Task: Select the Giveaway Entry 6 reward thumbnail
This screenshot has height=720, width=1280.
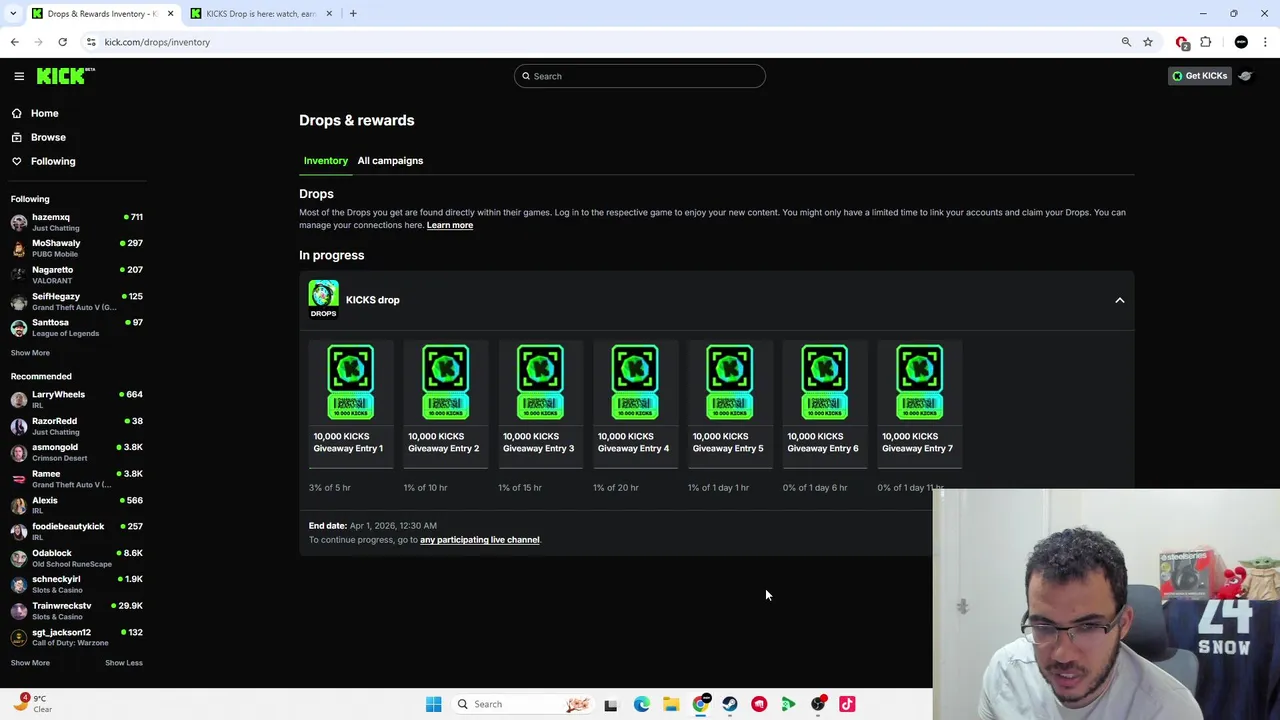Action: coord(824,381)
